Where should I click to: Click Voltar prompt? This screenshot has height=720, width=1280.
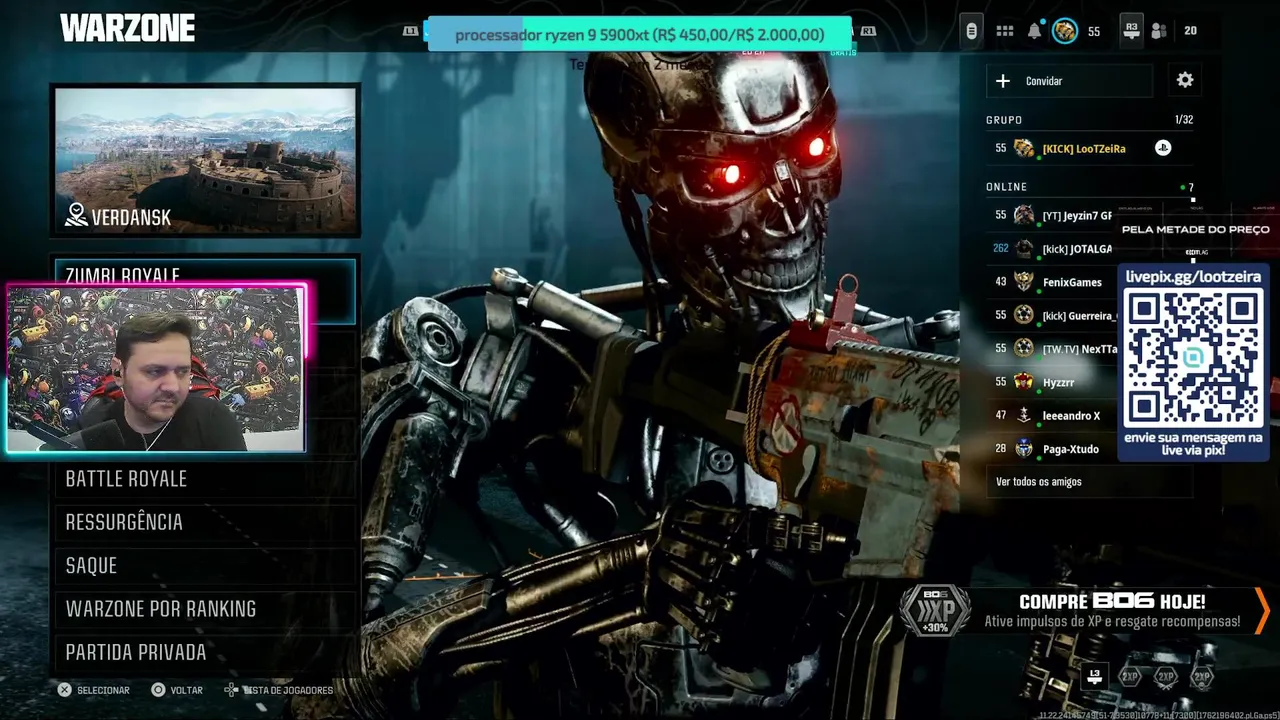coord(177,690)
